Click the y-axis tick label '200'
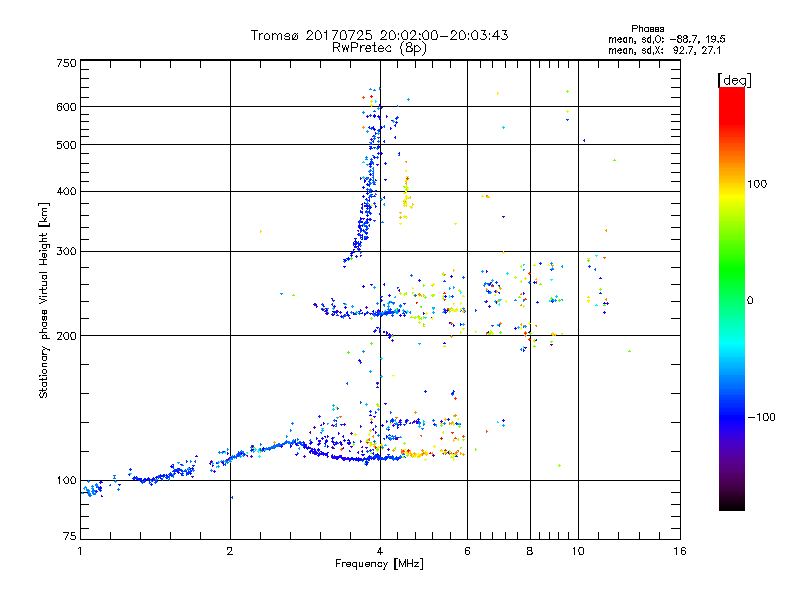 click(x=66, y=336)
